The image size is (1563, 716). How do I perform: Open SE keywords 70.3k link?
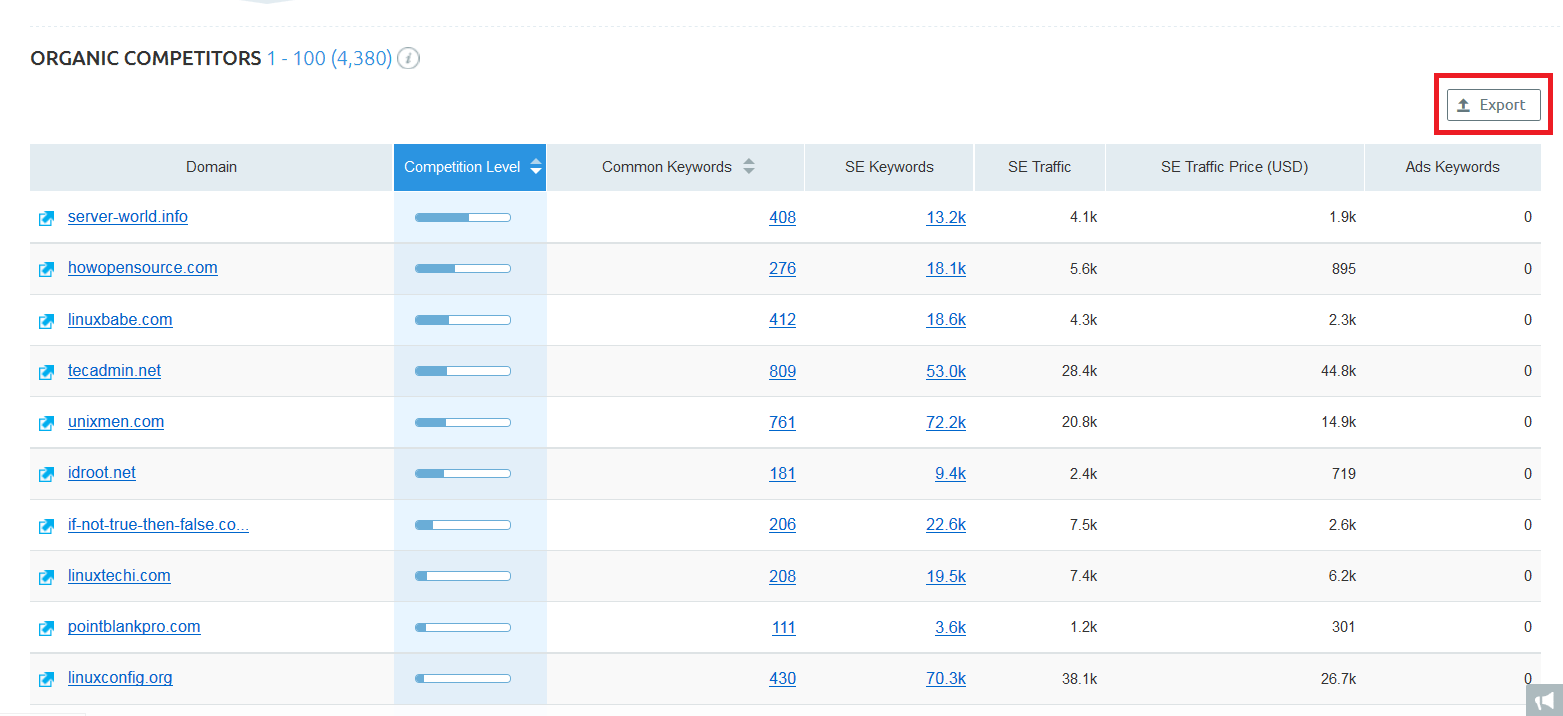pyautogui.click(x=946, y=678)
